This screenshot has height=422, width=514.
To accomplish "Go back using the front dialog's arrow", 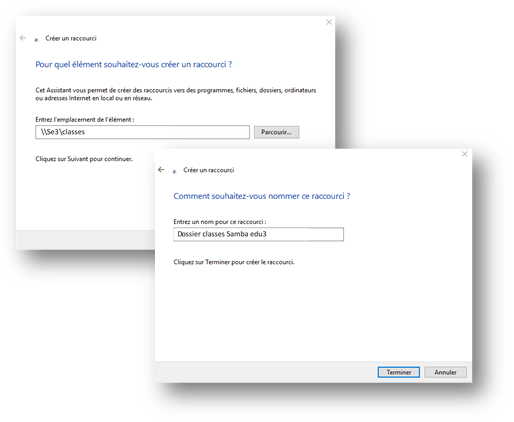I will click(x=161, y=170).
